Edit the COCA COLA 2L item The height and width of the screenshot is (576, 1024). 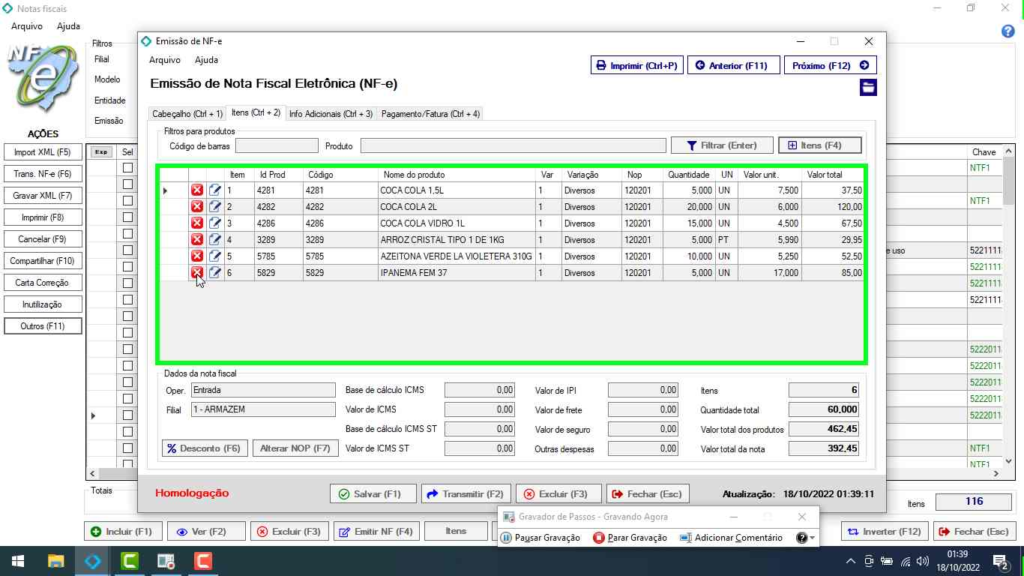click(x=215, y=207)
